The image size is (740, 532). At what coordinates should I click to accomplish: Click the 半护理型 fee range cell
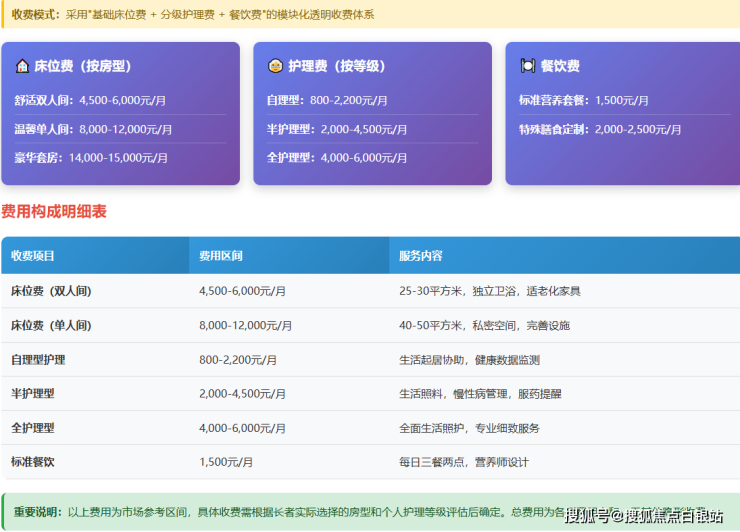click(242, 394)
